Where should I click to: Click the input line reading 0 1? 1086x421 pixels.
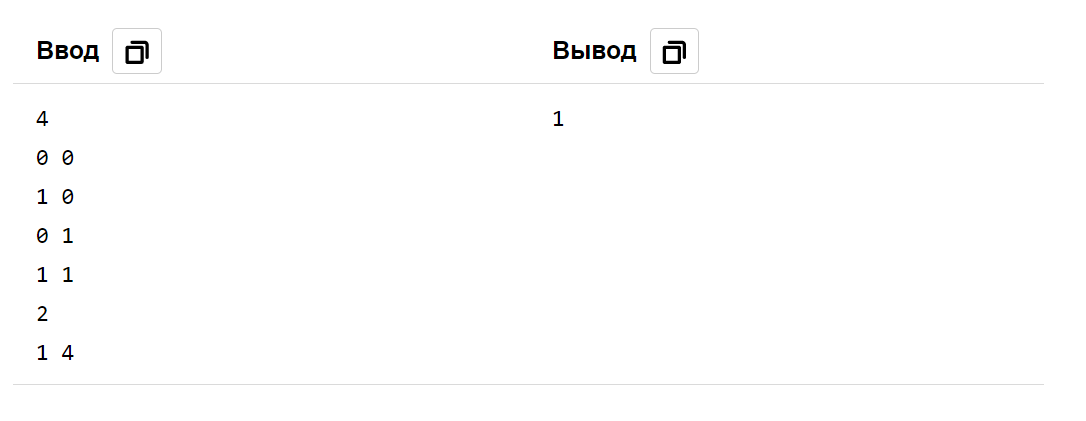pyautogui.click(x=55, y=236)
